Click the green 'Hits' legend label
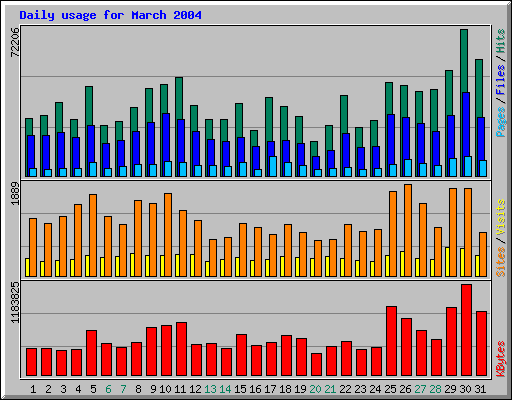This screenshot has width=512, height=400. (x=501, y=41)
